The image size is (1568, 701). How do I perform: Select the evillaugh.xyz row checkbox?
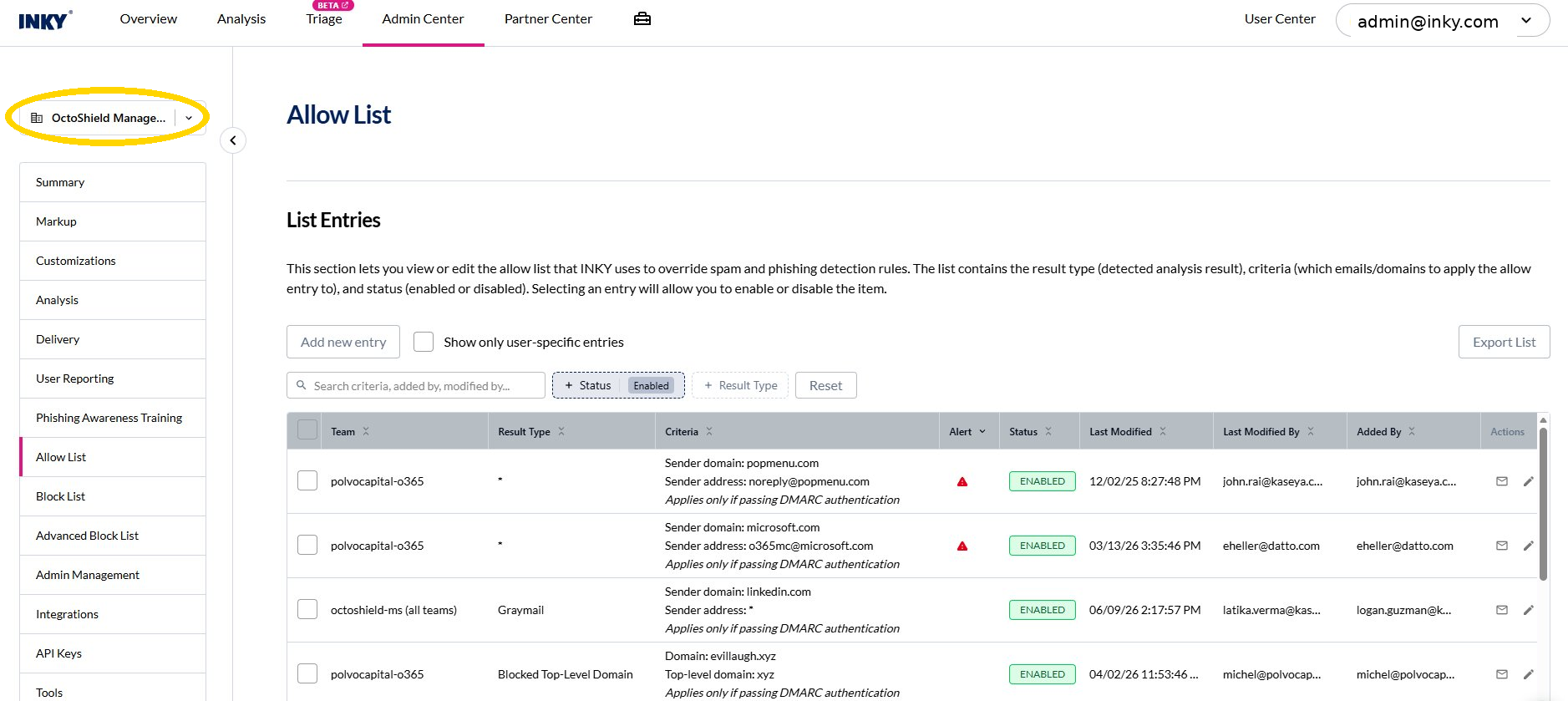pos(307,673)
